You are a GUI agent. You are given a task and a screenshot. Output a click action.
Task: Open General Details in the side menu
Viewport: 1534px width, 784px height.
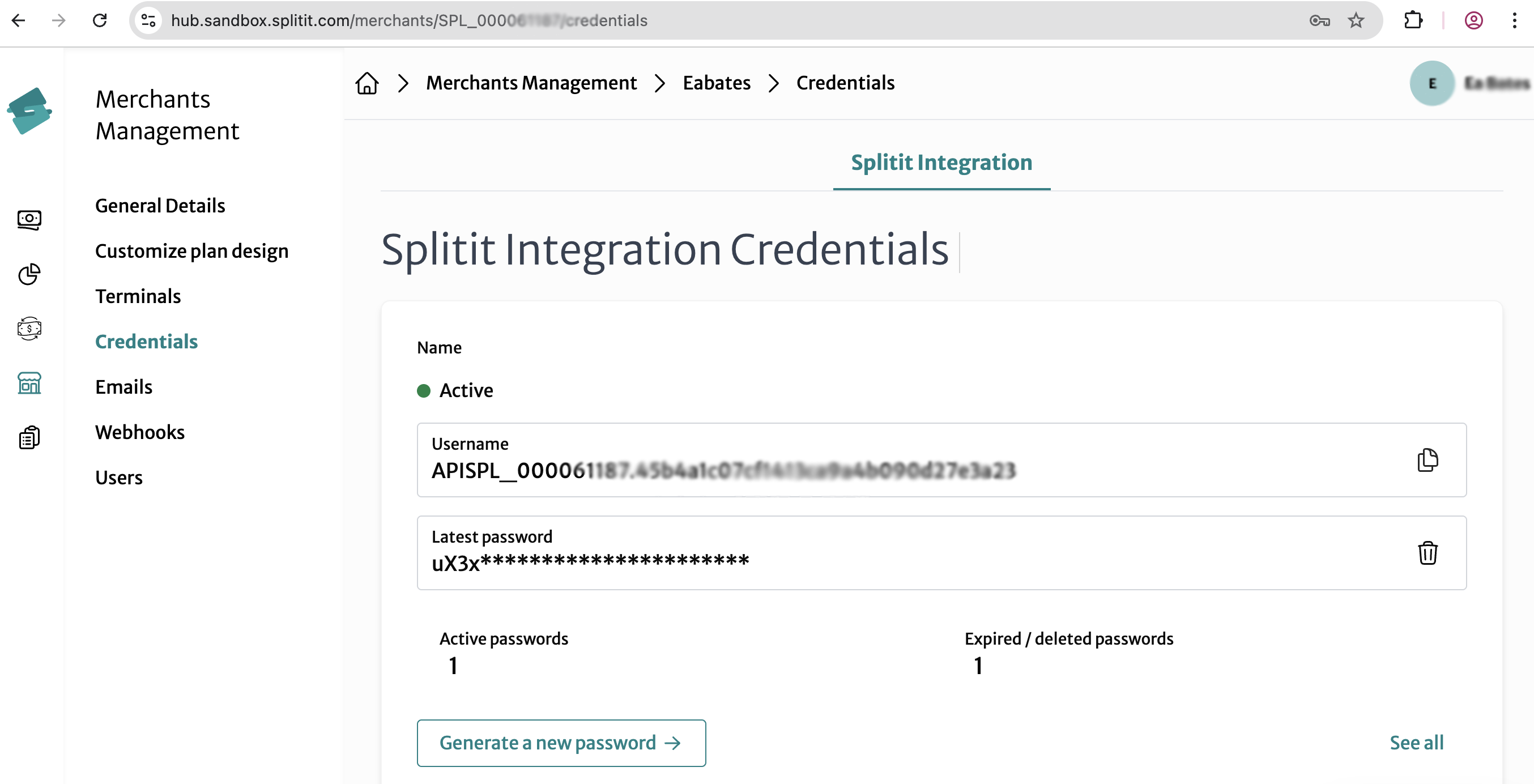pyautogui.click(x=160, y=206)
